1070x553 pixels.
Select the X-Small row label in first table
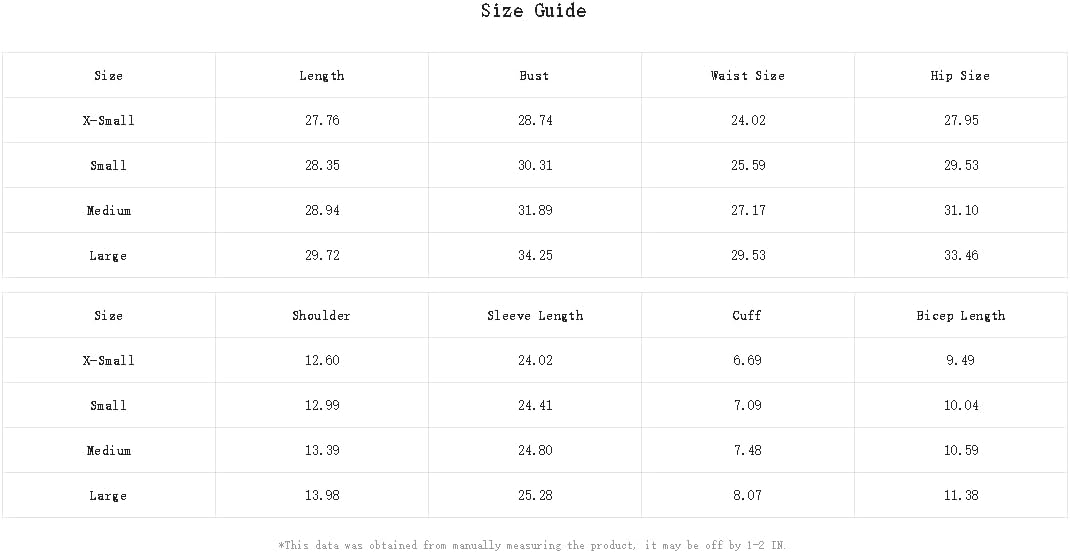click(x=109, y=120)
